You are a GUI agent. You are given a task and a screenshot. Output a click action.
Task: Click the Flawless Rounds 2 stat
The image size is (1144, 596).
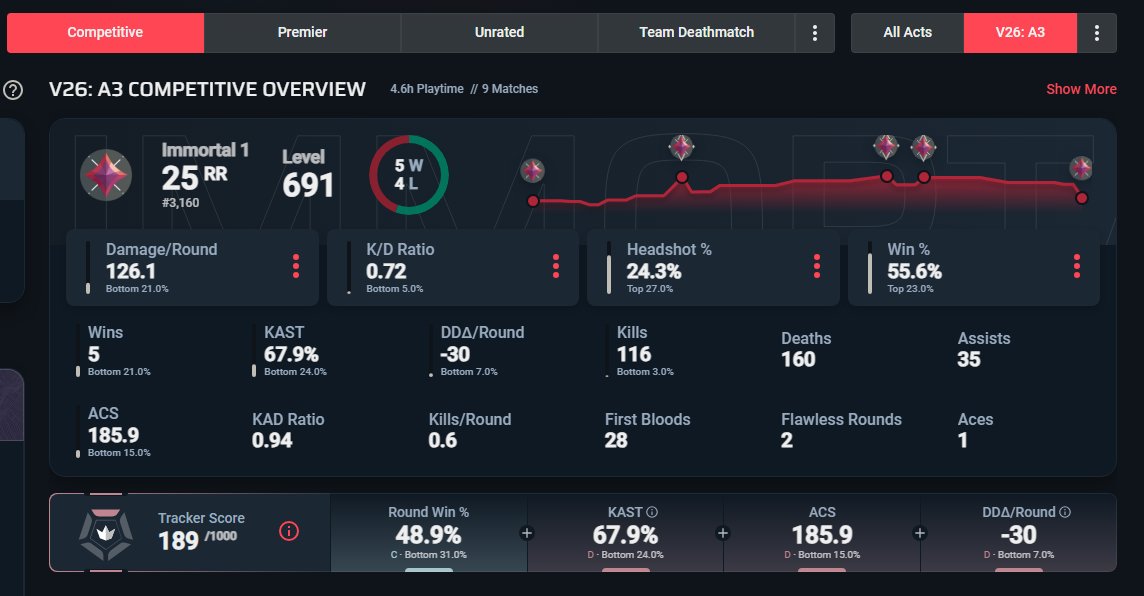(841, 430)
